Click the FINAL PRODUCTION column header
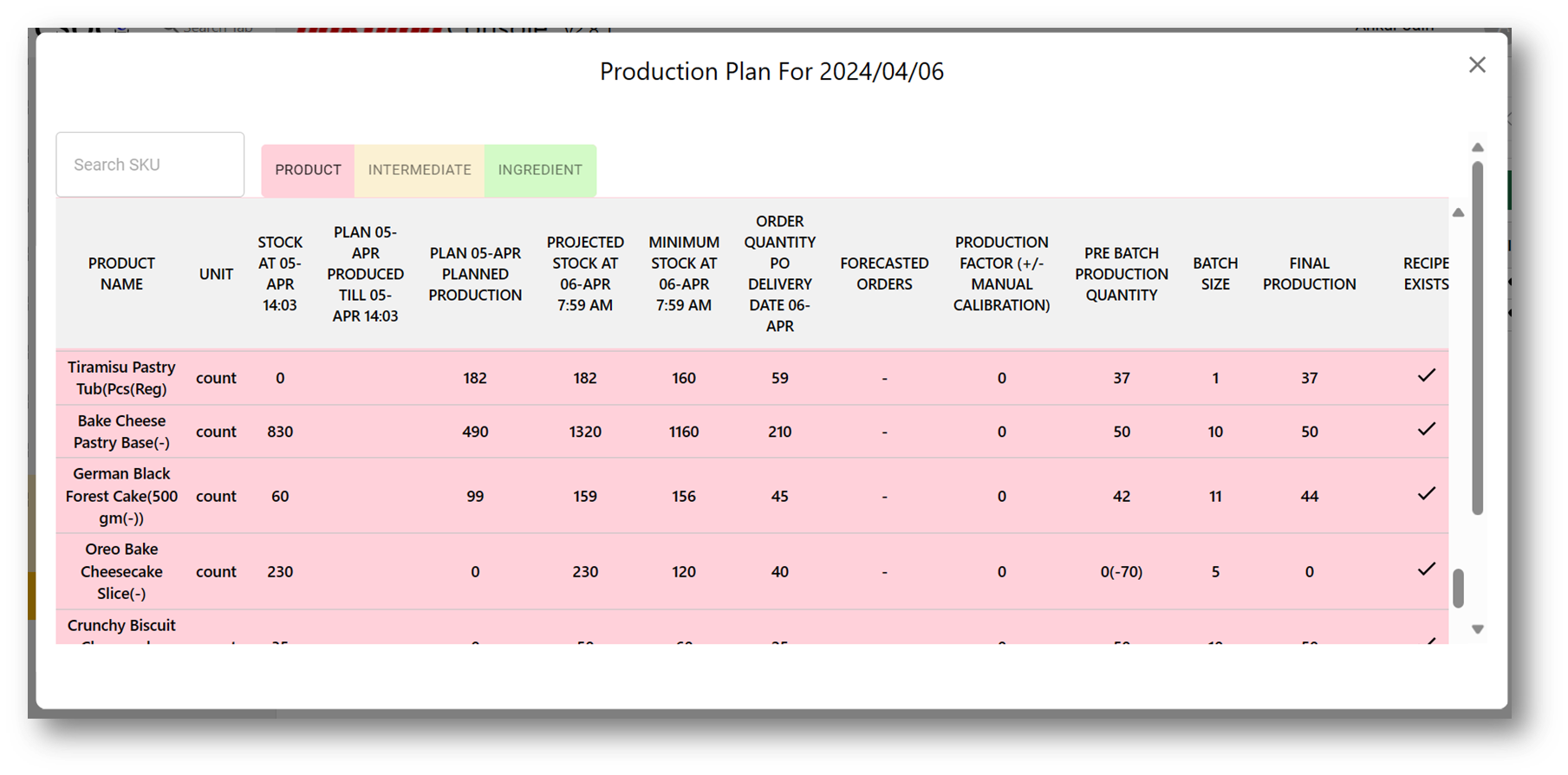 (1309, 274)
